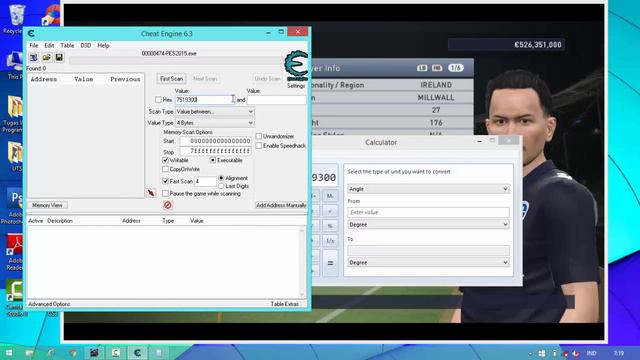Open Memory View

pyautogui.click(x=47, y=205)
